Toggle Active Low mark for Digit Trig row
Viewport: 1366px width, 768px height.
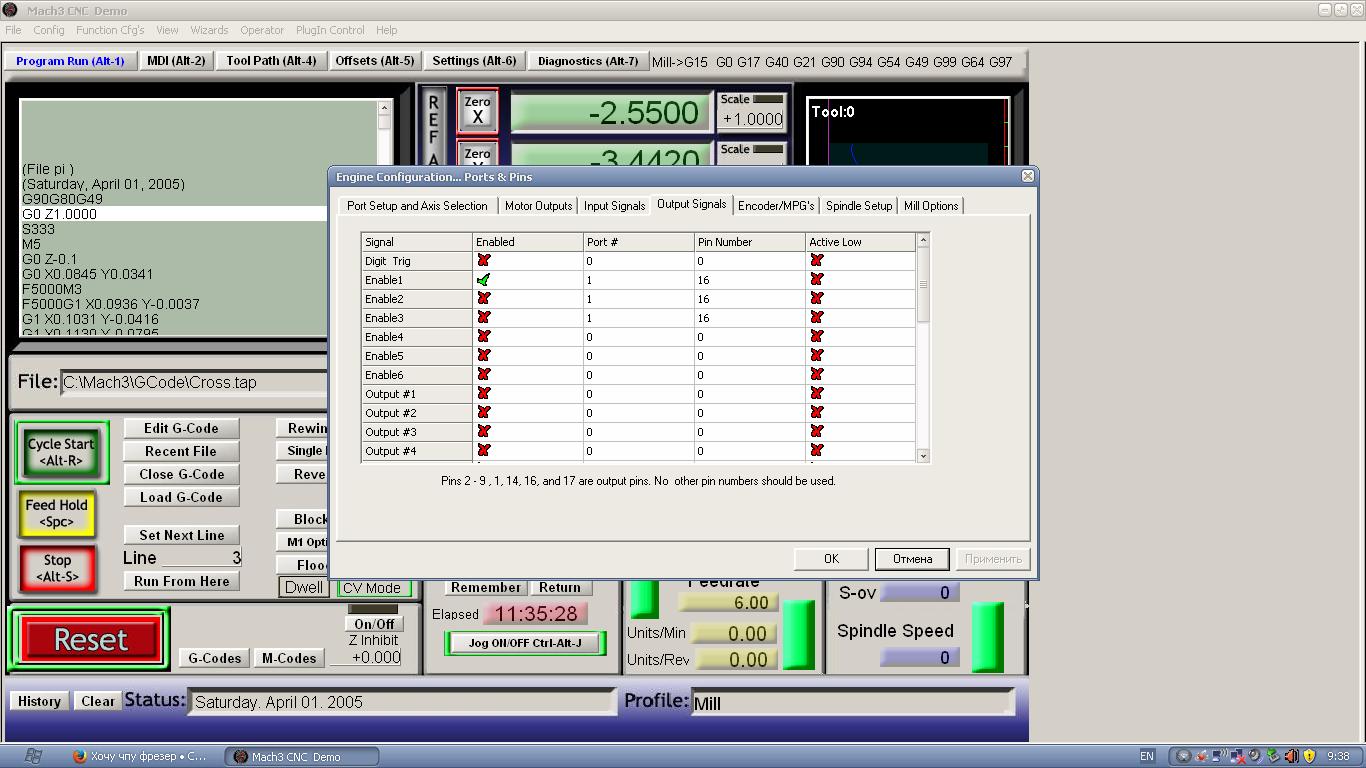817,261
